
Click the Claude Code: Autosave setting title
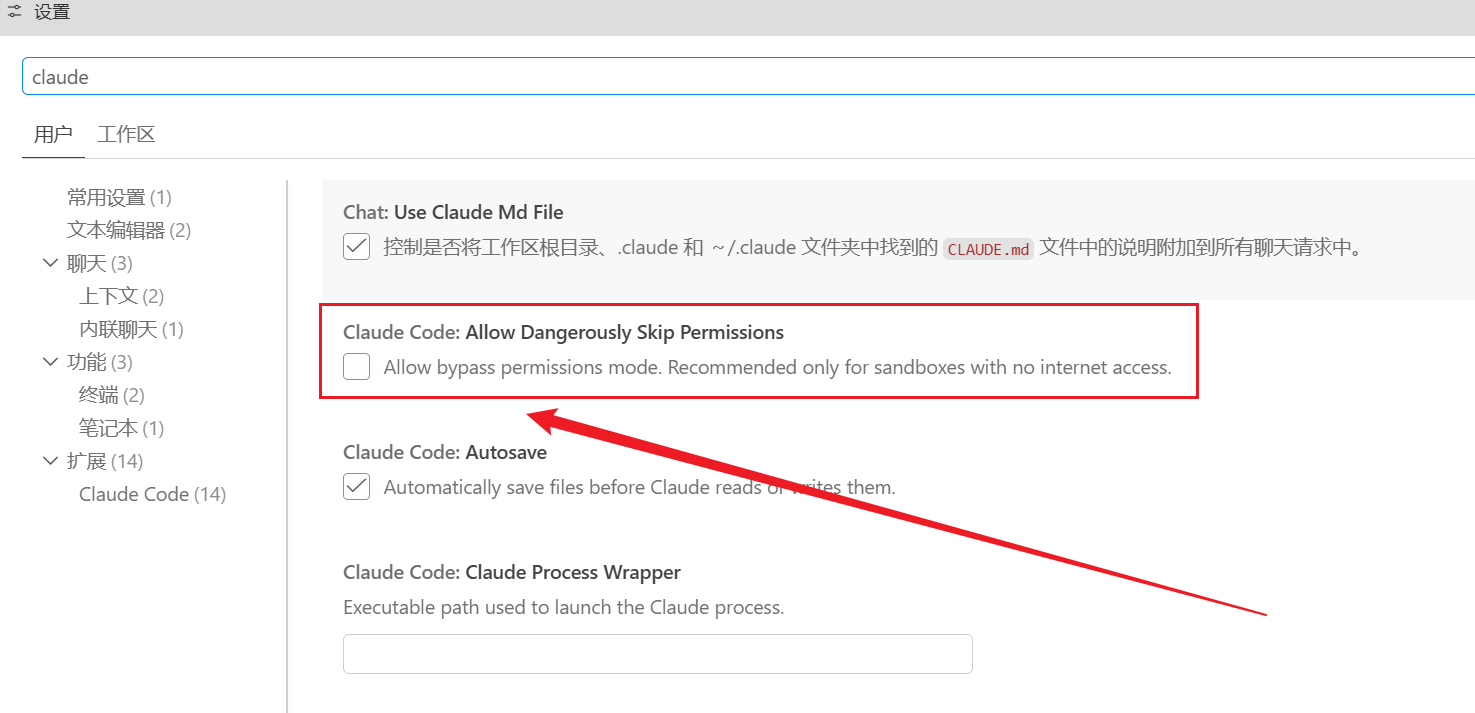(x=445, y=452)
